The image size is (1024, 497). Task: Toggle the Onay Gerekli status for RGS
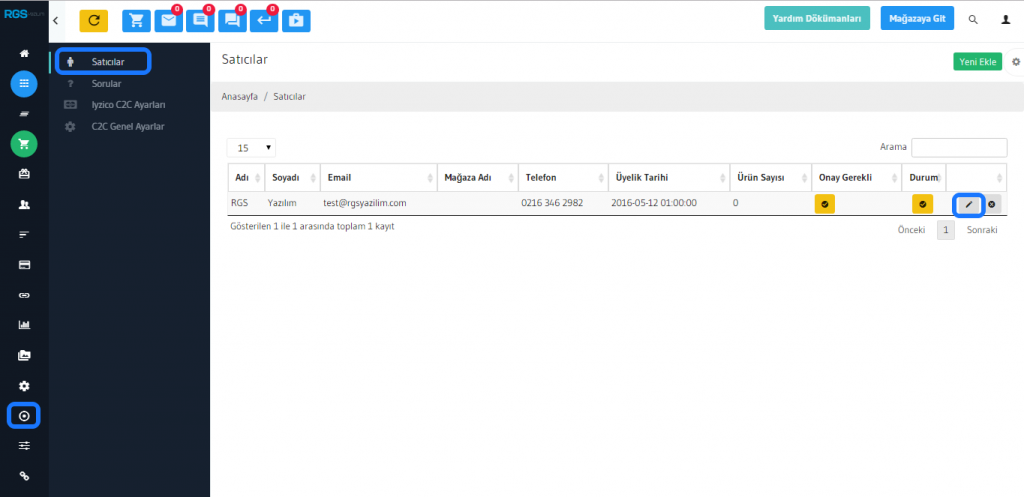coord(824,204)
